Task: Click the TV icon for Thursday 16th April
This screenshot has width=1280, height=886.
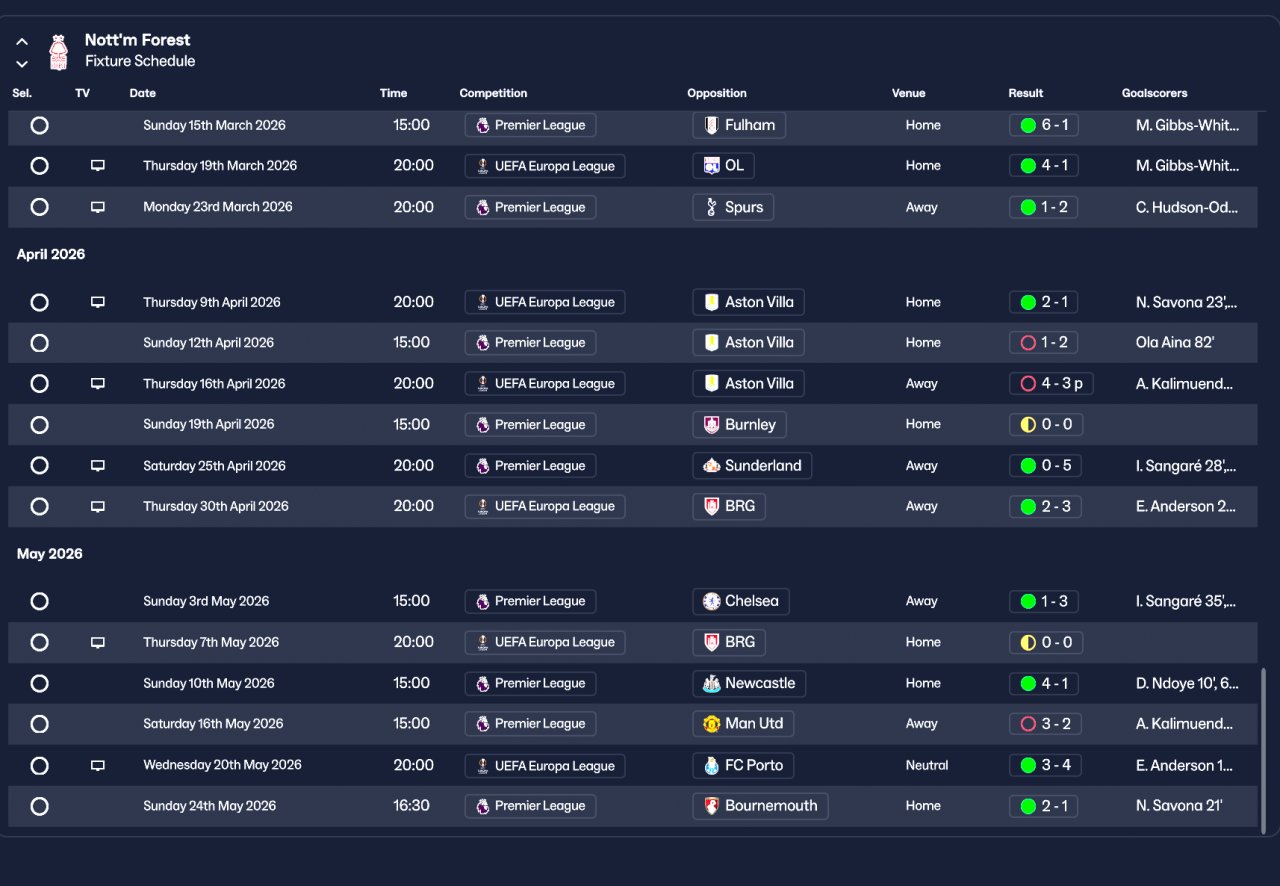Action: 98,384
